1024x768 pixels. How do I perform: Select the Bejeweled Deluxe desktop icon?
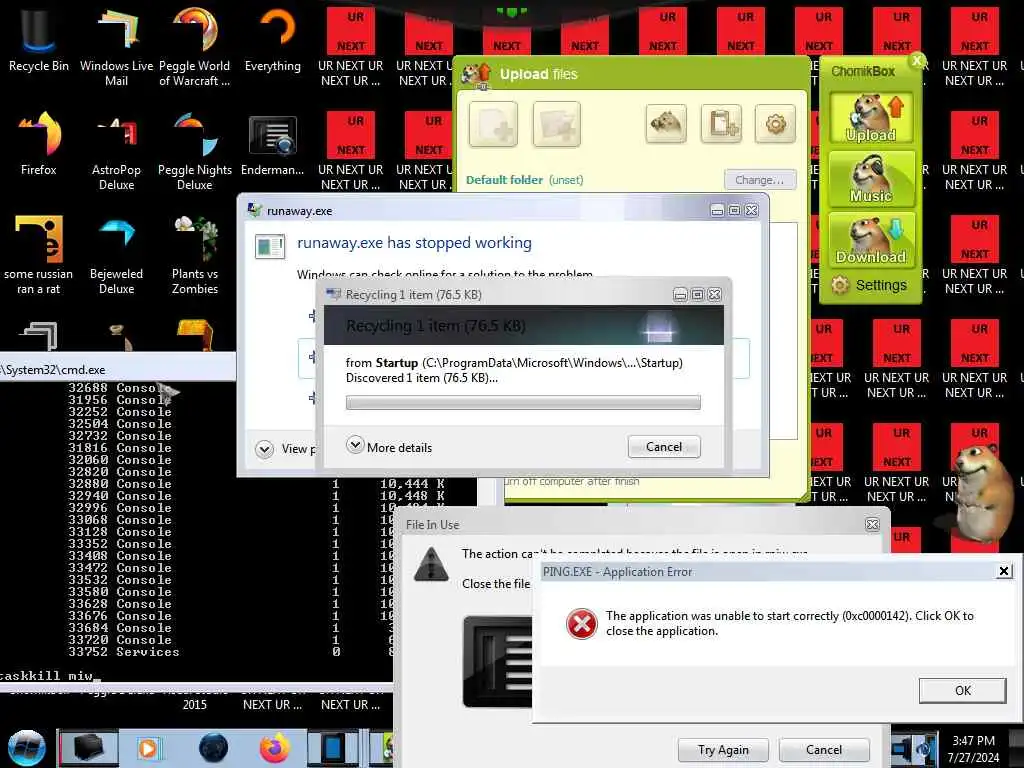[x=116, y=255]
